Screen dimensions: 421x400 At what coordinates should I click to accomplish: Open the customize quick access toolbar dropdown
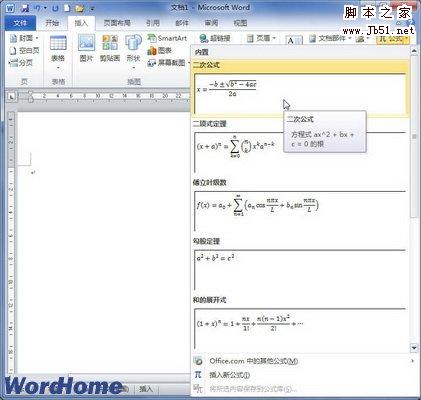[92, 9]
